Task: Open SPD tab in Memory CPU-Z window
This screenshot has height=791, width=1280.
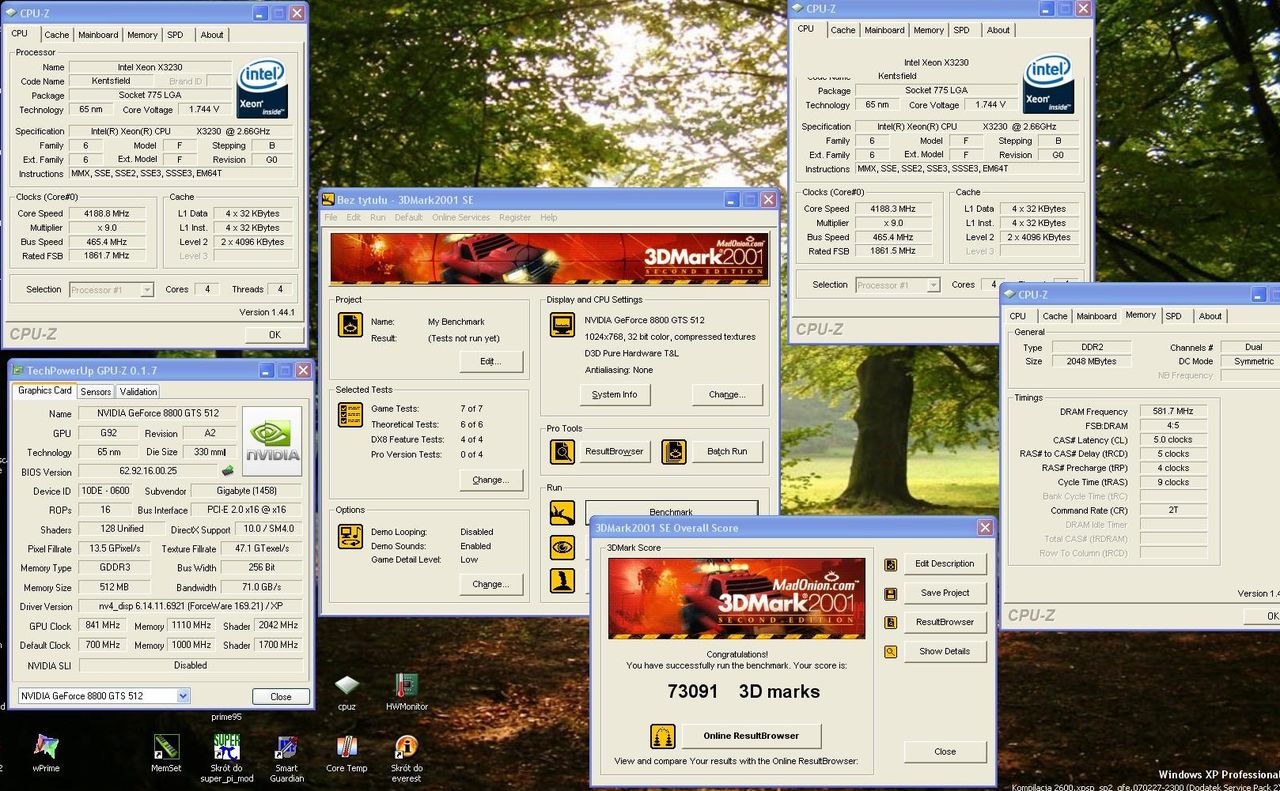Action: click(1173, 316)
